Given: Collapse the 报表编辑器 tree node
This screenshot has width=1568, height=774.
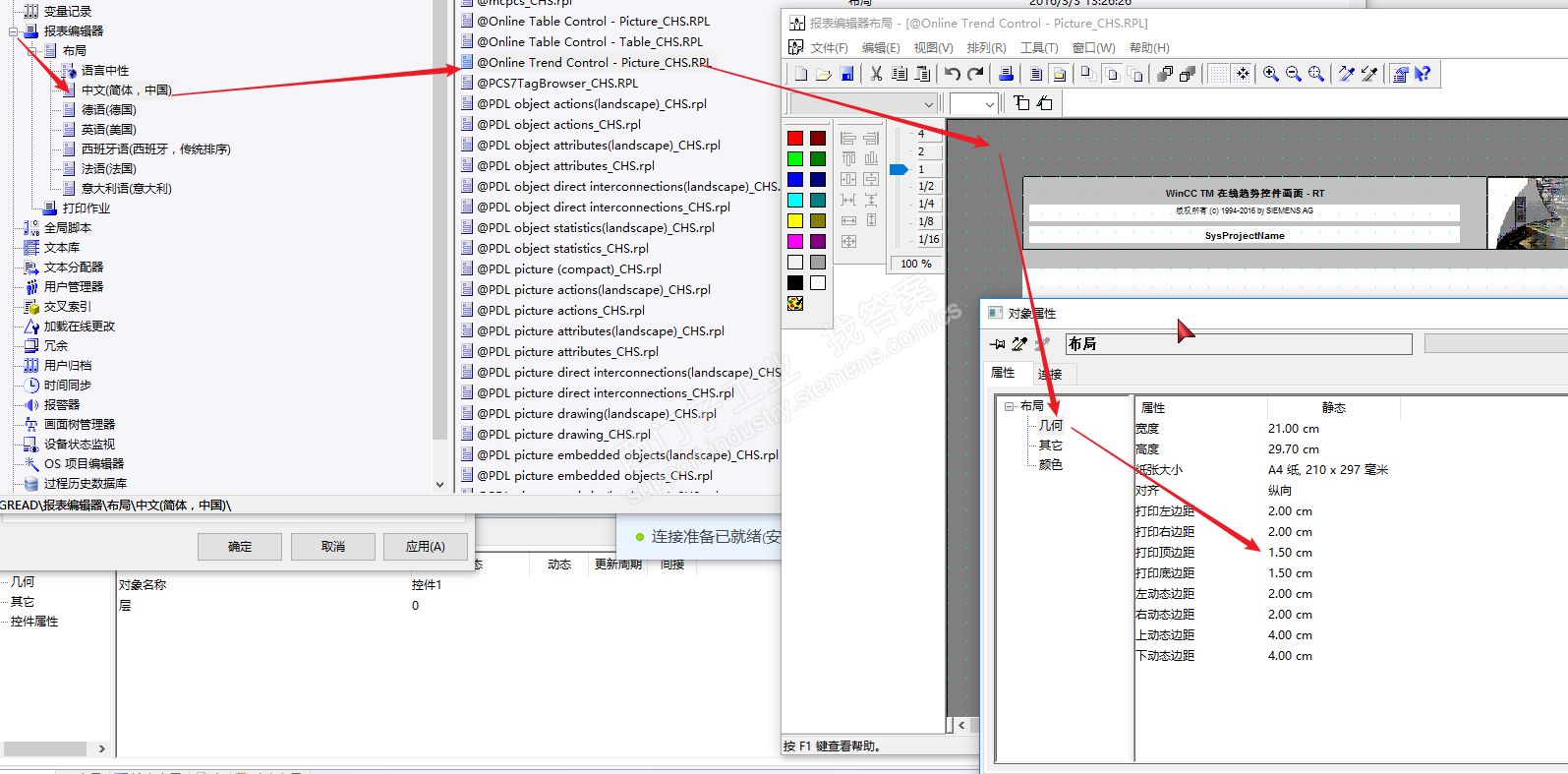Looking at the screenshot, I should click(14, 31).
